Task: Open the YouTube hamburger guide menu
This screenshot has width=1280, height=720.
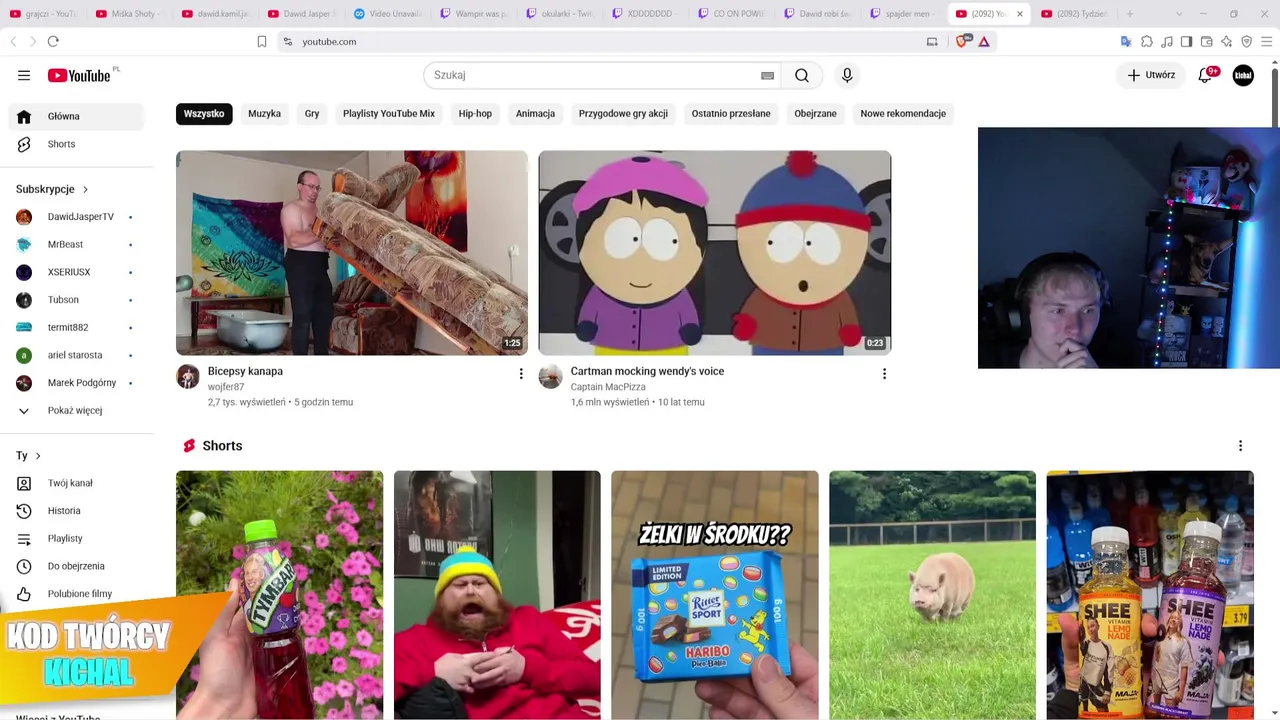Action: (x=24, y=75)
